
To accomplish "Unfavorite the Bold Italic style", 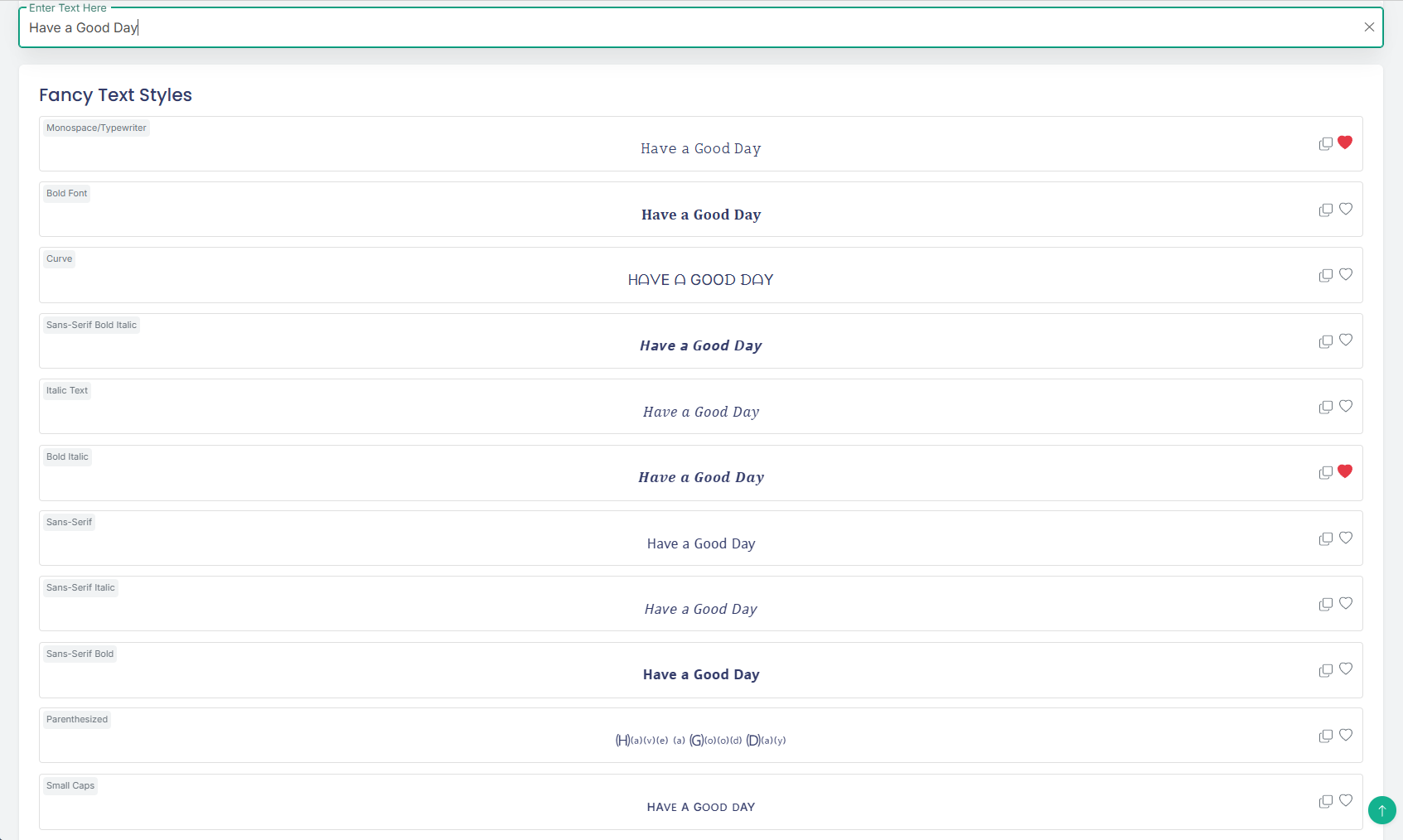I will (x=1344, y=471).
